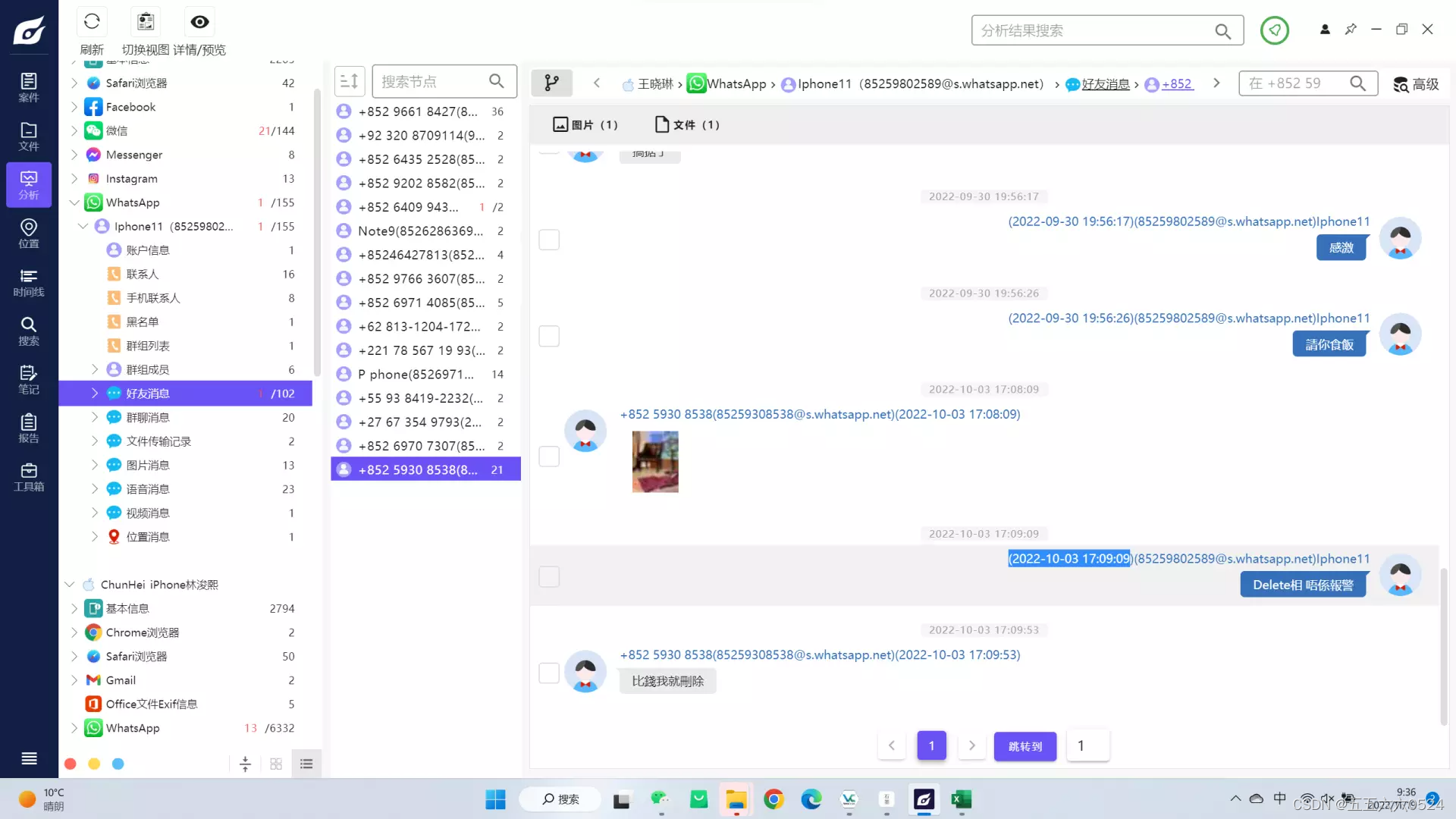Screen dimensions: 1456x819
Task: Click the refresh icon in toolbar
Action: (92, 22)
